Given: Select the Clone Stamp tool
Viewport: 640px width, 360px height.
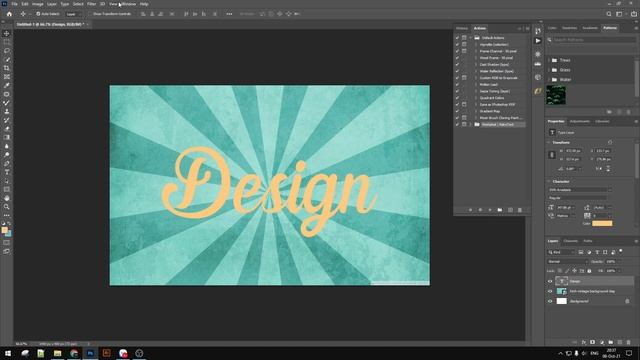Looking at the screenshot, I should tap(7, 111).
